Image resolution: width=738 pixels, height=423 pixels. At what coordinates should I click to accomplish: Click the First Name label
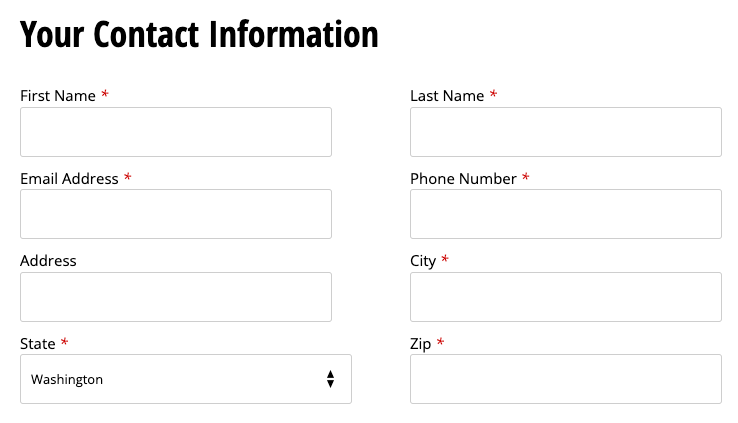58,96
